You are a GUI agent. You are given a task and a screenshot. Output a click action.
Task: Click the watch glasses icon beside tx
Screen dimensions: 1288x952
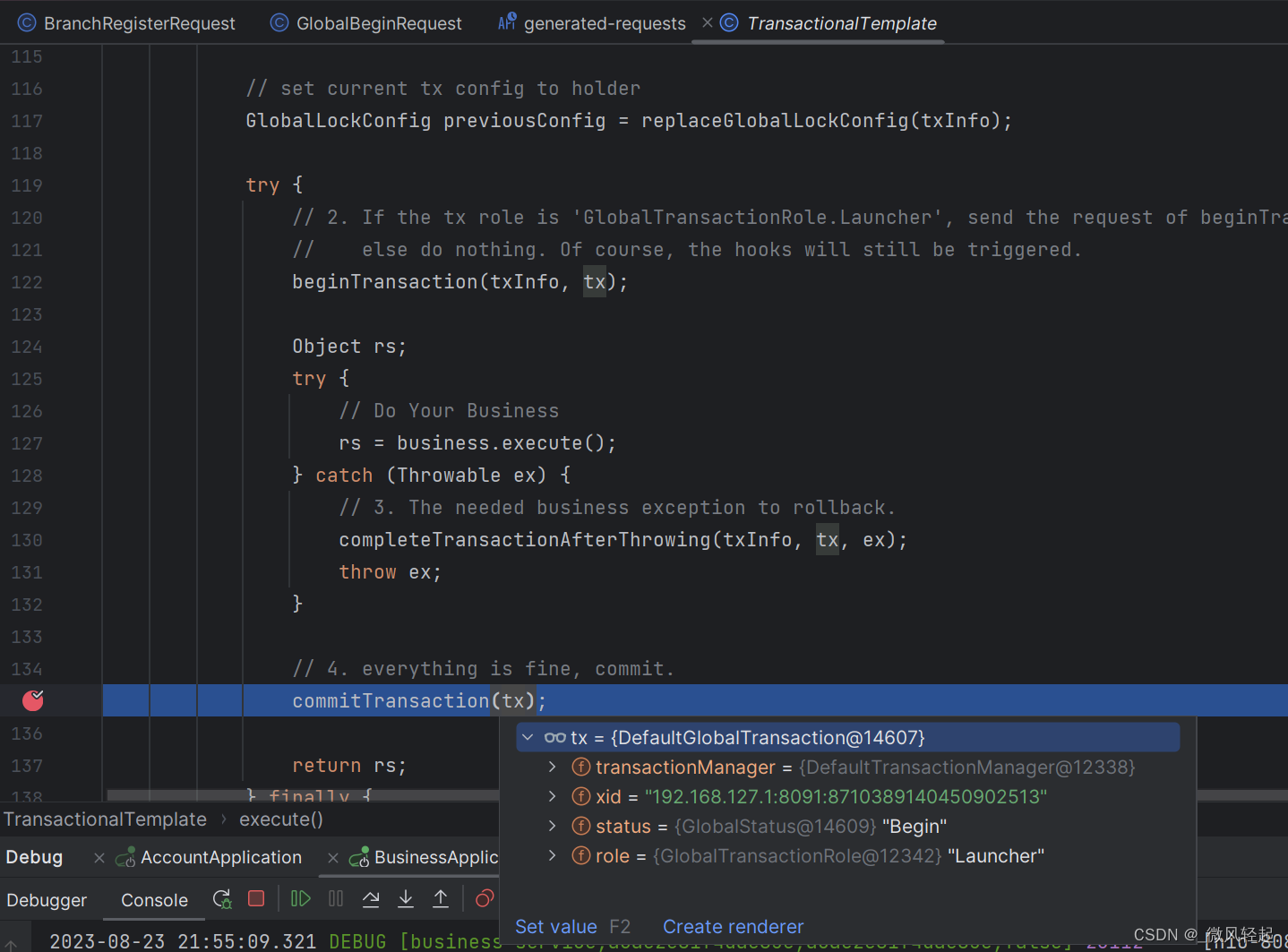pyautogui.click(x=554, y=738)
